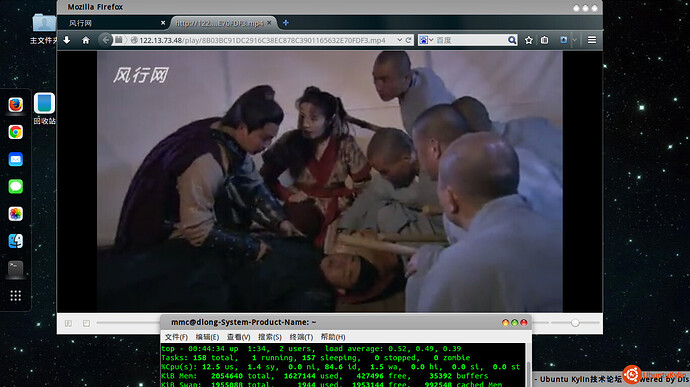This screenshot has width=690, height=387.
Task: Open the 终端(T) terminal menu
Action: tap(301, 337)
